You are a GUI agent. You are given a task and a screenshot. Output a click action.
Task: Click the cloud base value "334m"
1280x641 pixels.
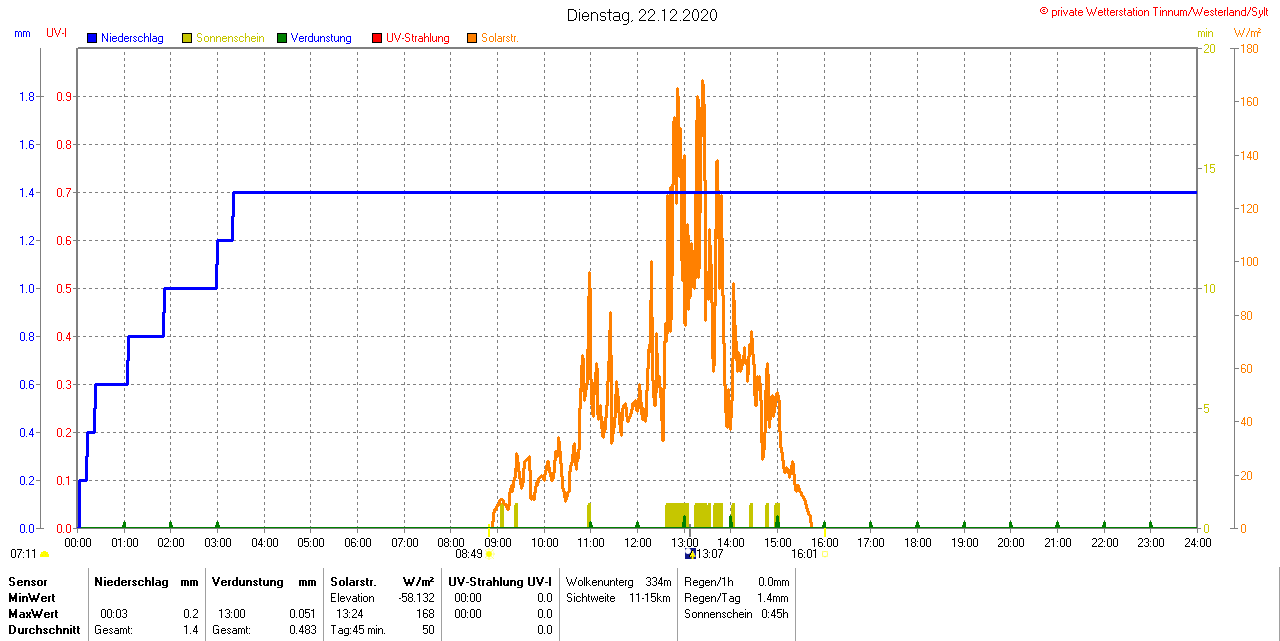658,581
